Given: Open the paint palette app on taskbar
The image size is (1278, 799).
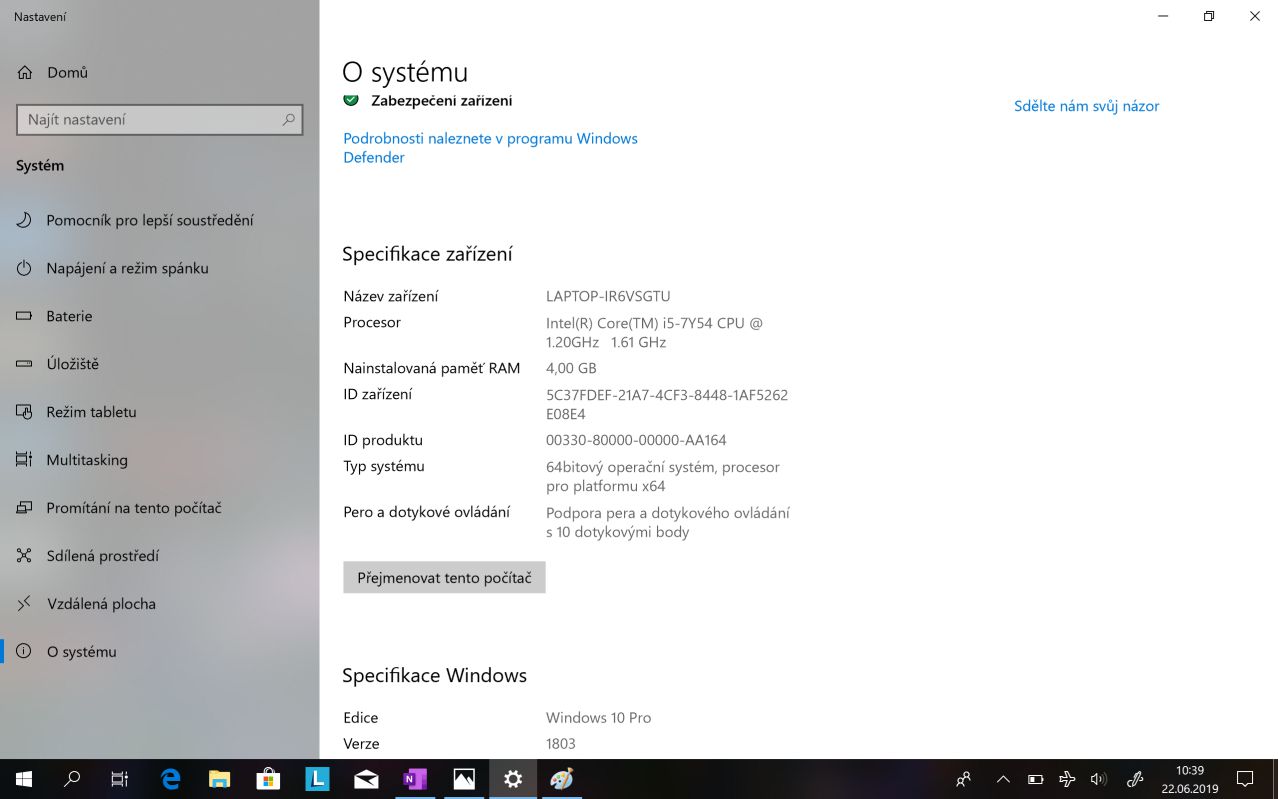Looking at the screenshot, I should (x=562, y=779).
